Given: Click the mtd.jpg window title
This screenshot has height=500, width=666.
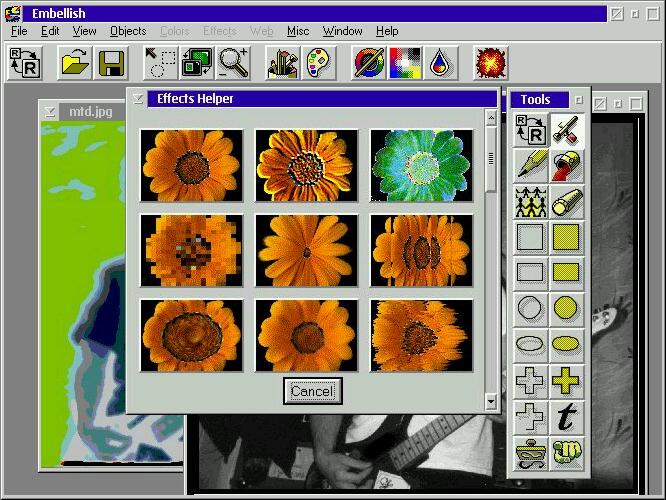Looking at the screenshot, I should tap(90, 112).
